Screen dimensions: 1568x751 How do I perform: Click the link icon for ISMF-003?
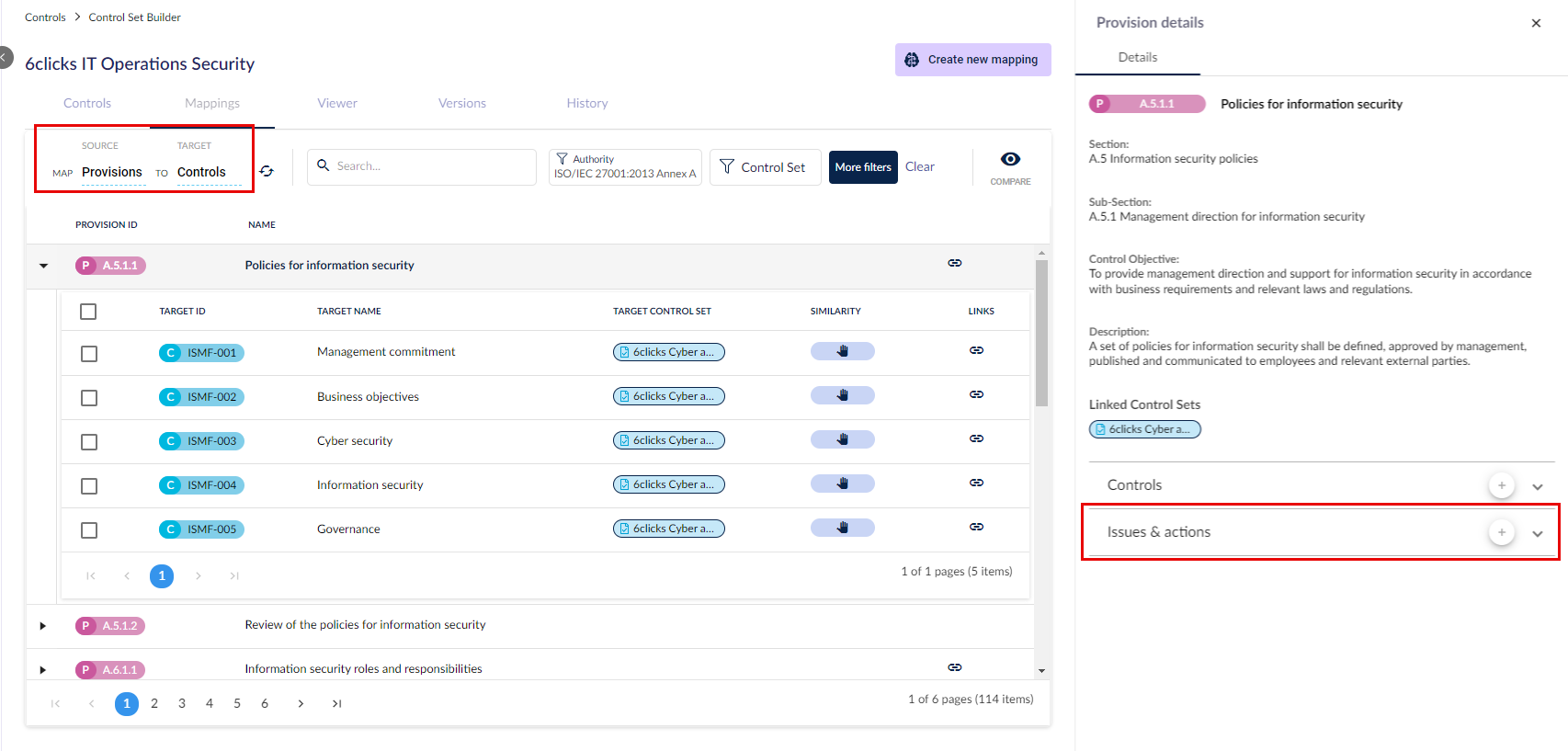tap(976, 438)
